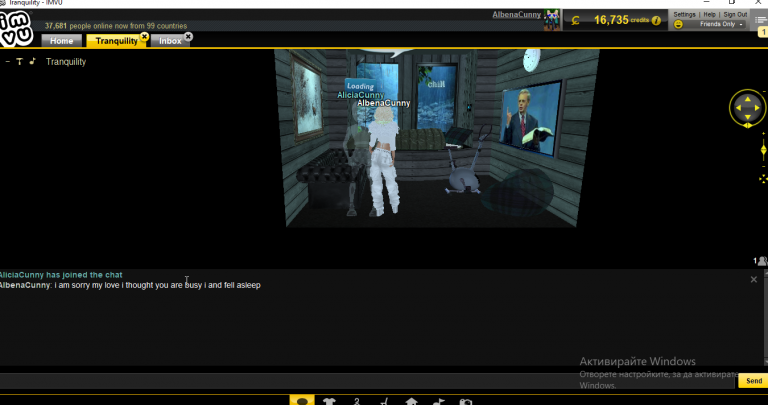This screenshot has height=405, width=768.
Task: Pan camera left with the left arrow
Action: click(x=739, y=108)
